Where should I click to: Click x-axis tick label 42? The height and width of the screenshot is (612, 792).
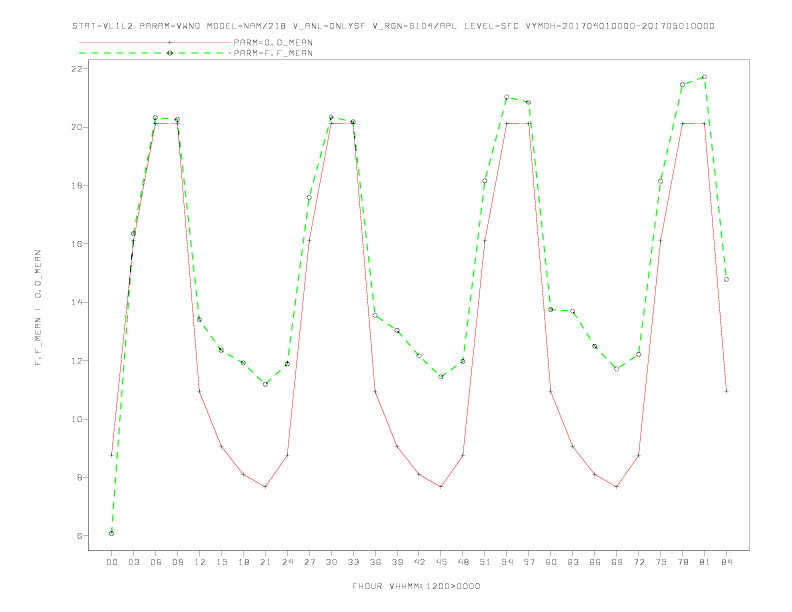pyautogui.click(x=419, y=562)
